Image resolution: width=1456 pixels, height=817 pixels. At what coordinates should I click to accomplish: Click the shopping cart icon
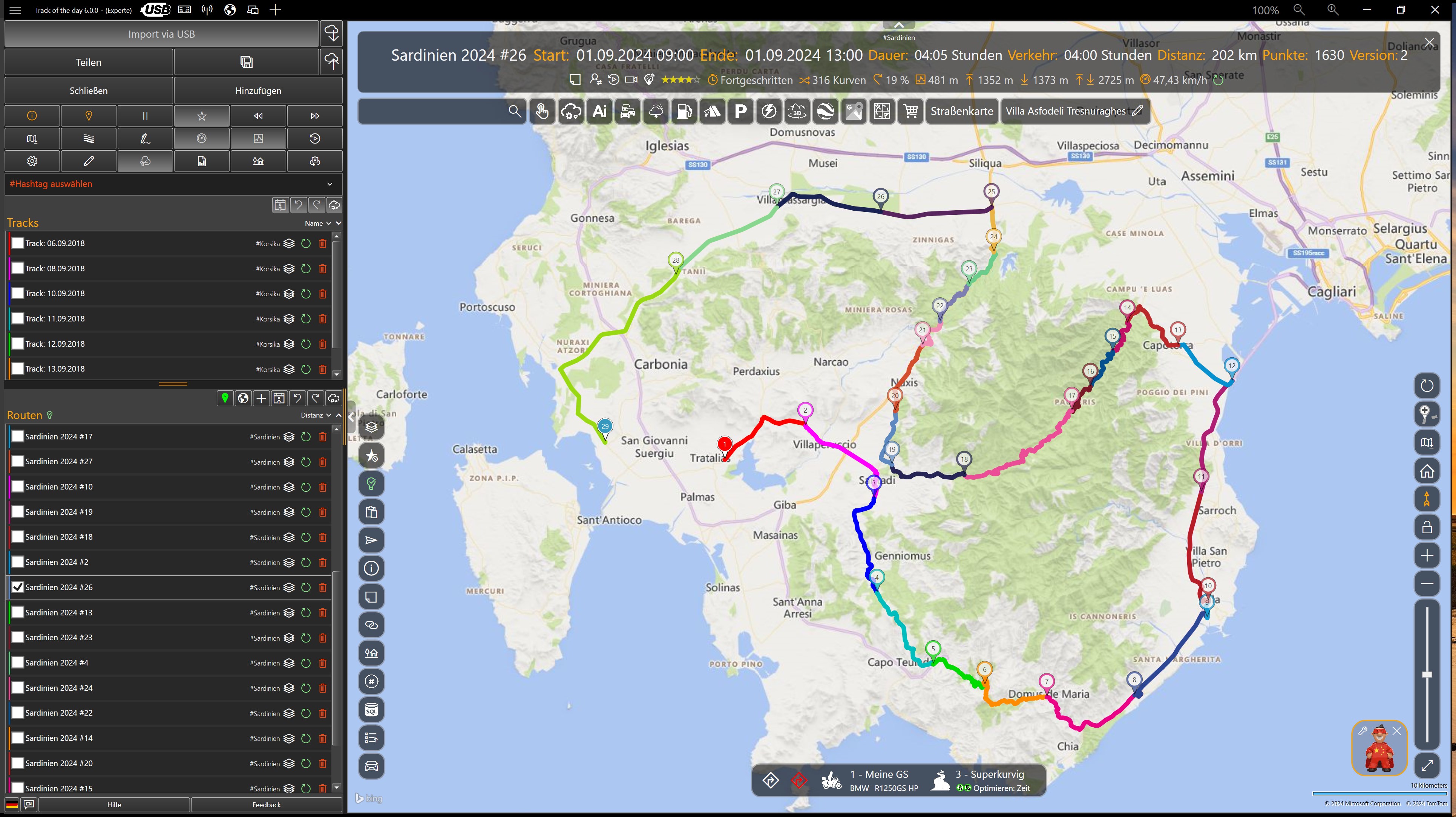910,111
